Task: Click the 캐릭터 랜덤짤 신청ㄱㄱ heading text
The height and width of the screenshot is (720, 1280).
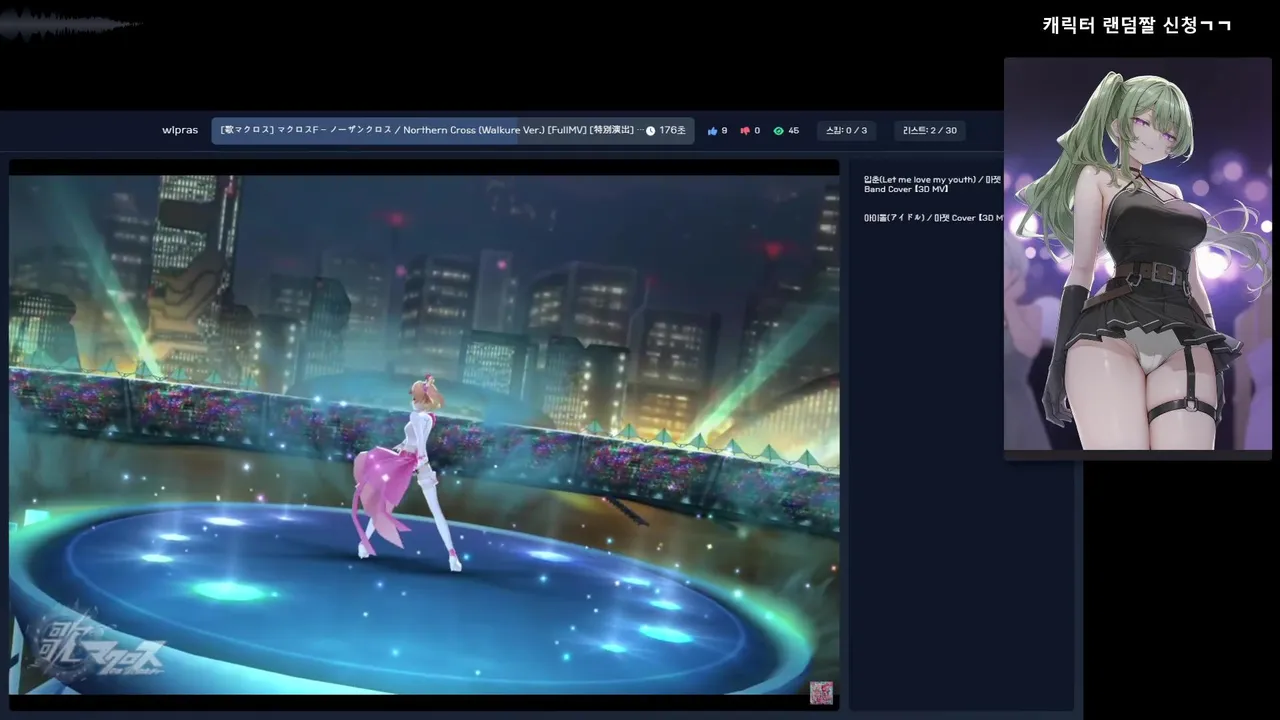Action: (1136, 25)
